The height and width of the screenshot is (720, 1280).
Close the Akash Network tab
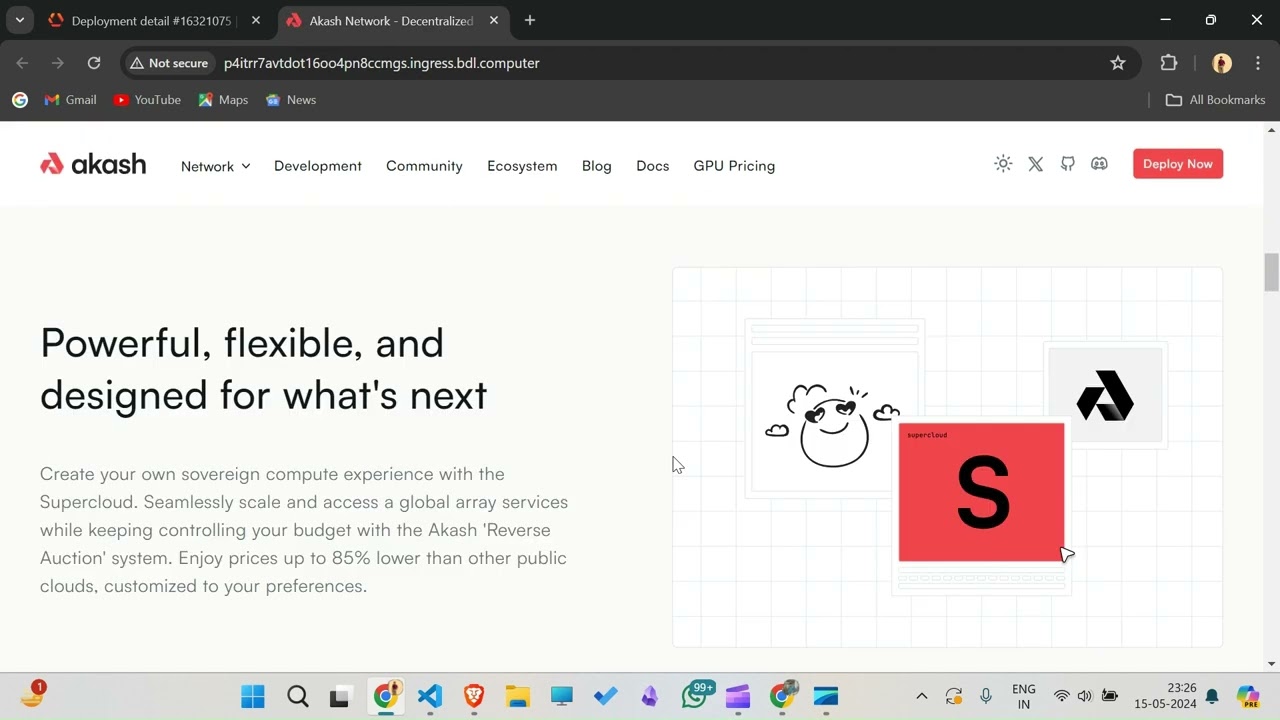click(494, 20)
